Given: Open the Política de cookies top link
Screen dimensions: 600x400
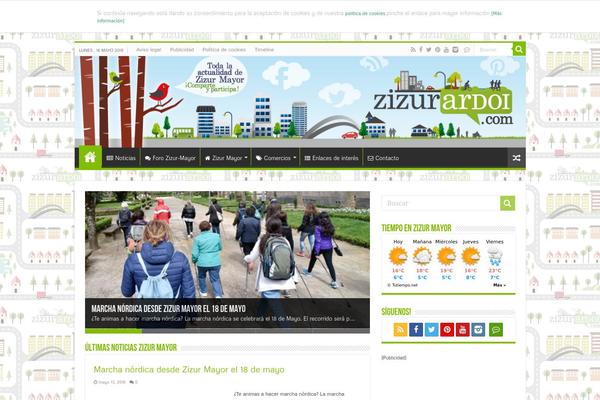Looking at the screenshot, I should [224, 50].
